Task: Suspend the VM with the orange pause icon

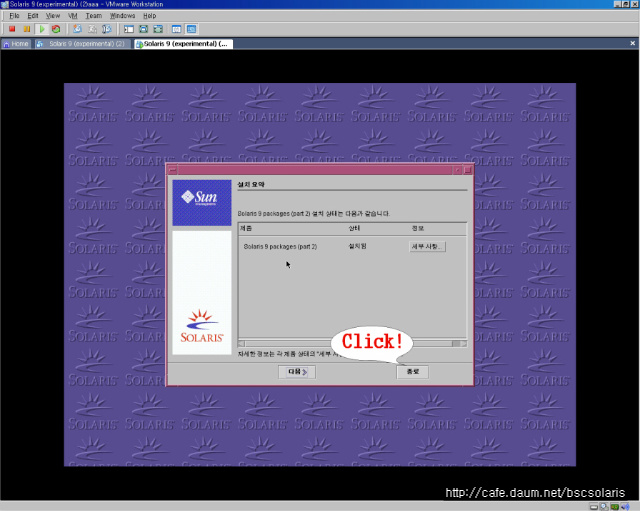Action: click(x=27, y=29)
